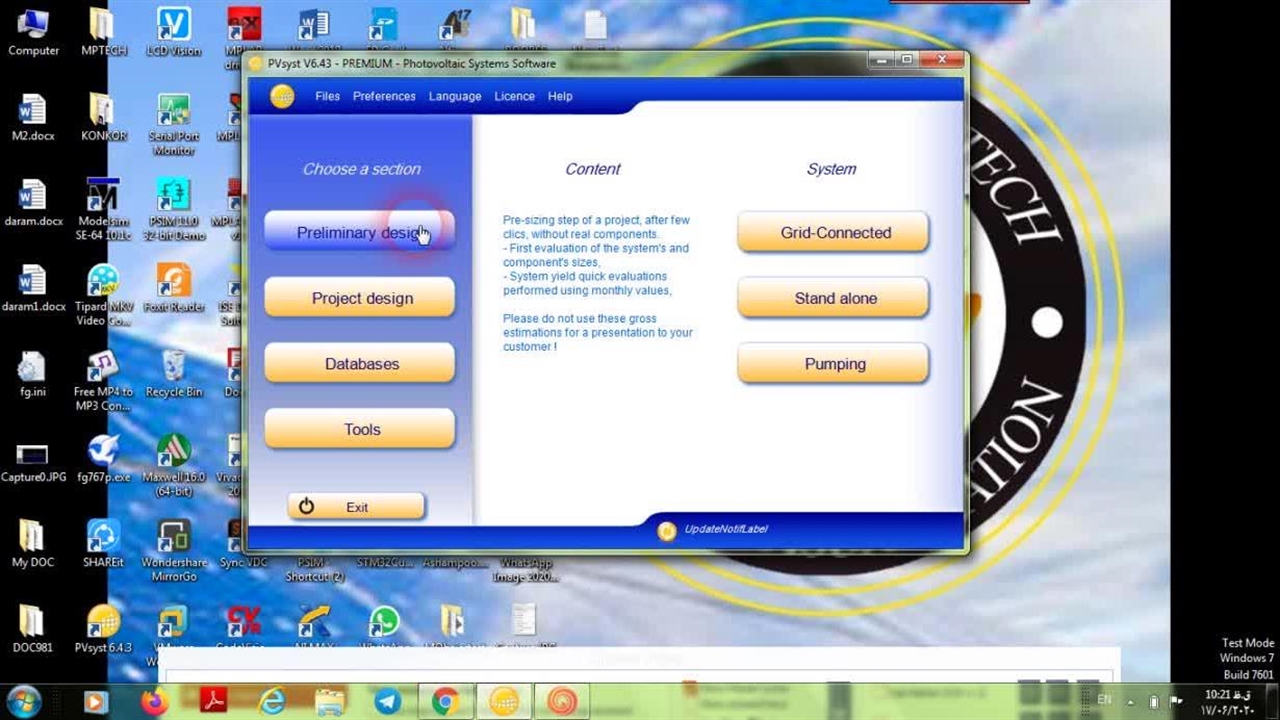Click the PVsyst sun logo in menu bar
This screenshot has width=1280, height=720.
coord(282,97)
